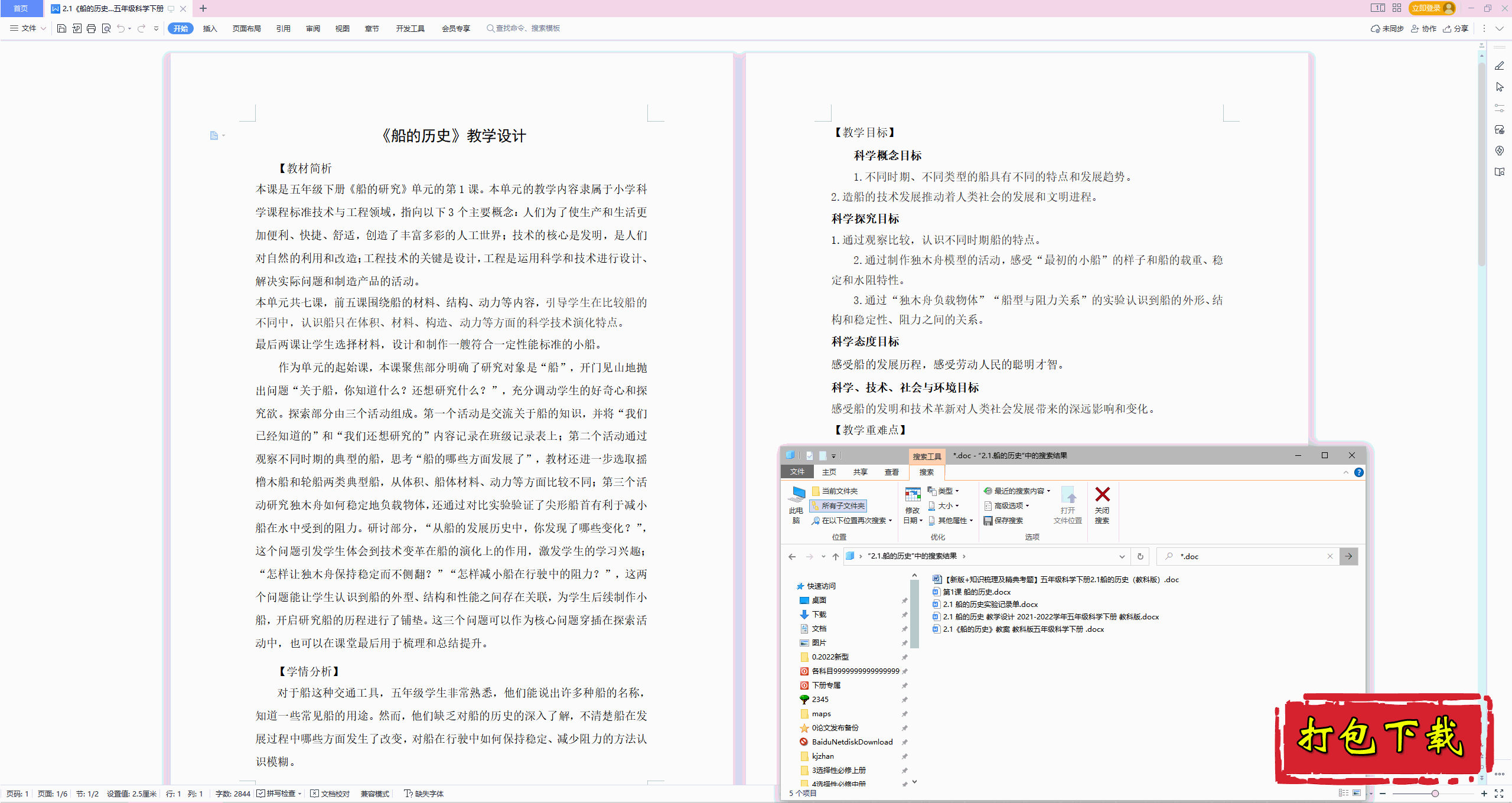The height and width of the screenshot is (803, 1512).
Task: Open the settings sliders icon in right sidebar
Action: pyautogui.click(x=1500, y=108)
